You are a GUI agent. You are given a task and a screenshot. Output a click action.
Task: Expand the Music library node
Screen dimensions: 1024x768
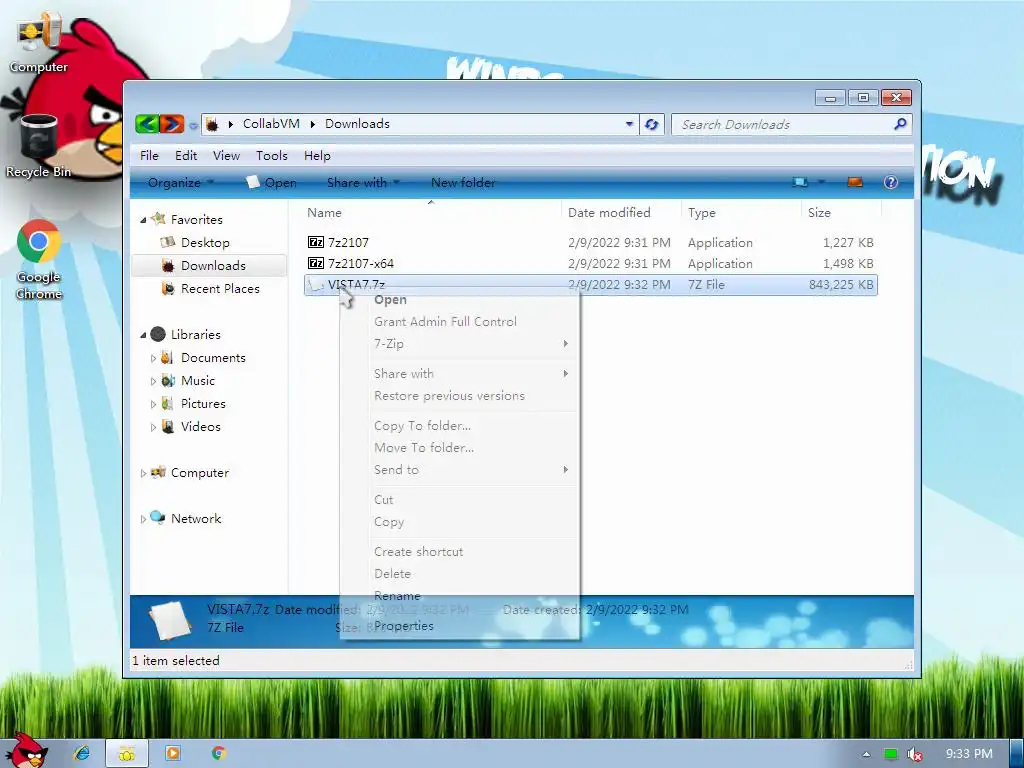click(153, 381)
